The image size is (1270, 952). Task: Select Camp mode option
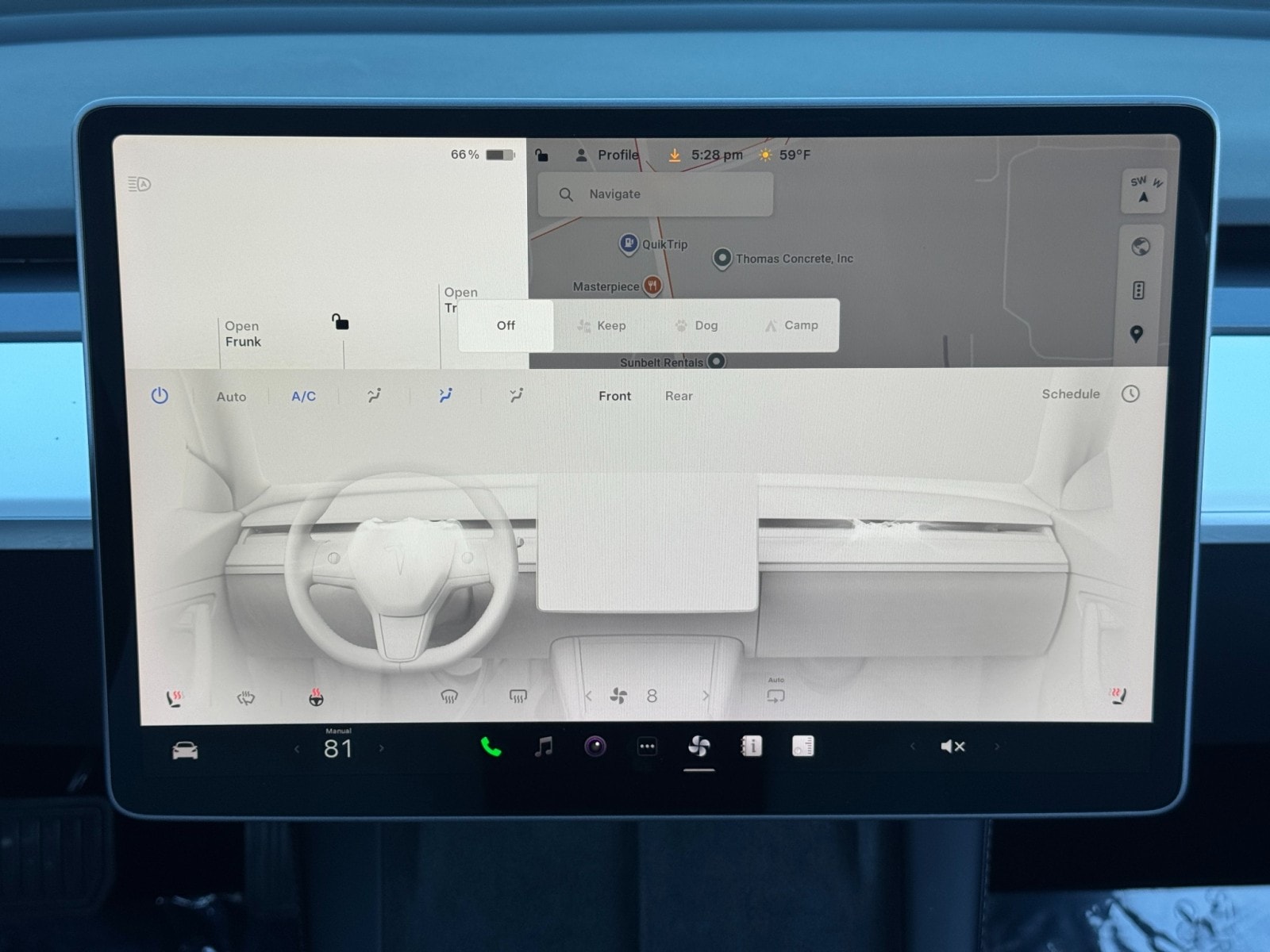click(791, 325)
